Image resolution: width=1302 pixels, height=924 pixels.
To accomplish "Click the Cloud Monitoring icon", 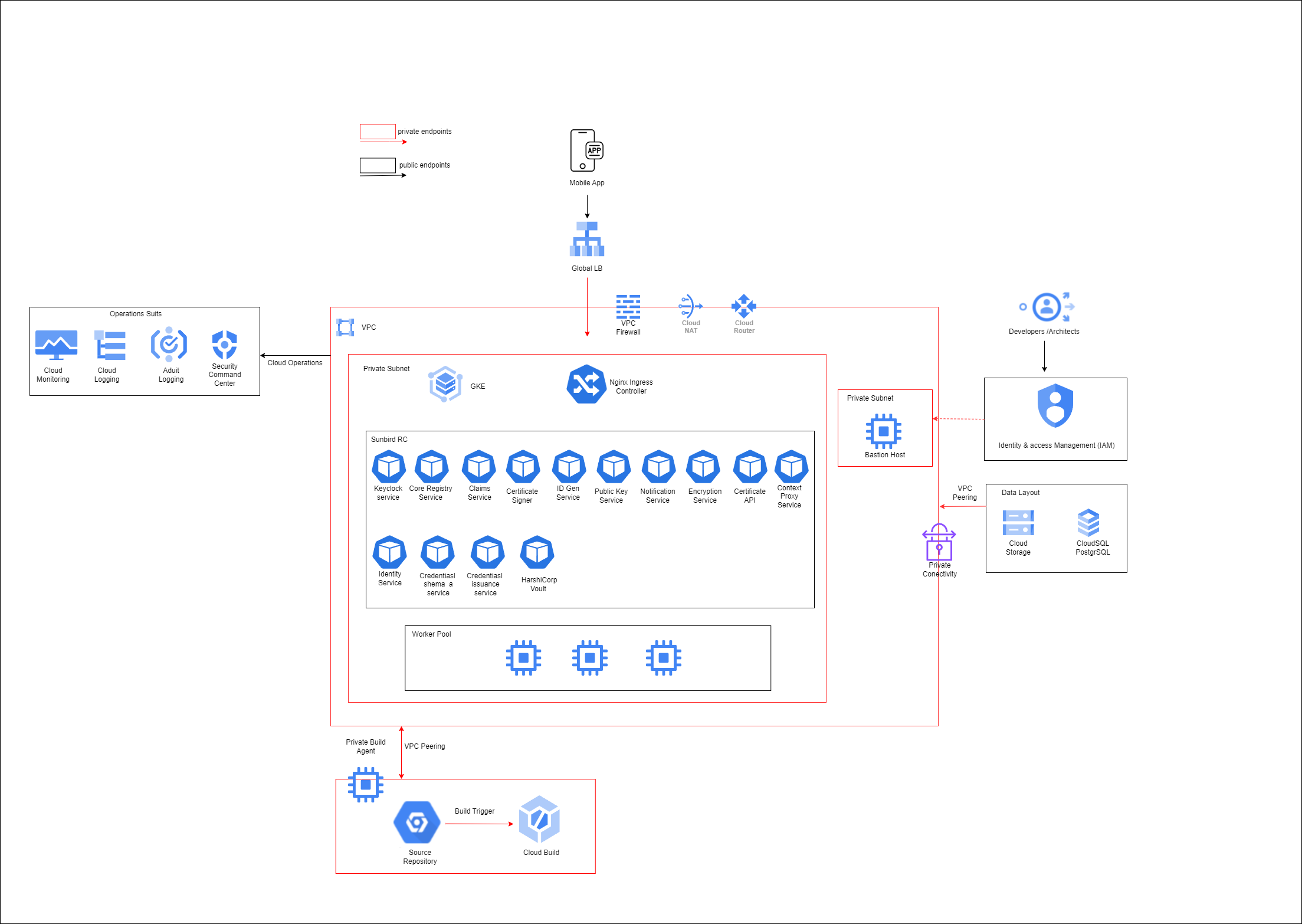I will pyautogui.click(x=56, y=345).
